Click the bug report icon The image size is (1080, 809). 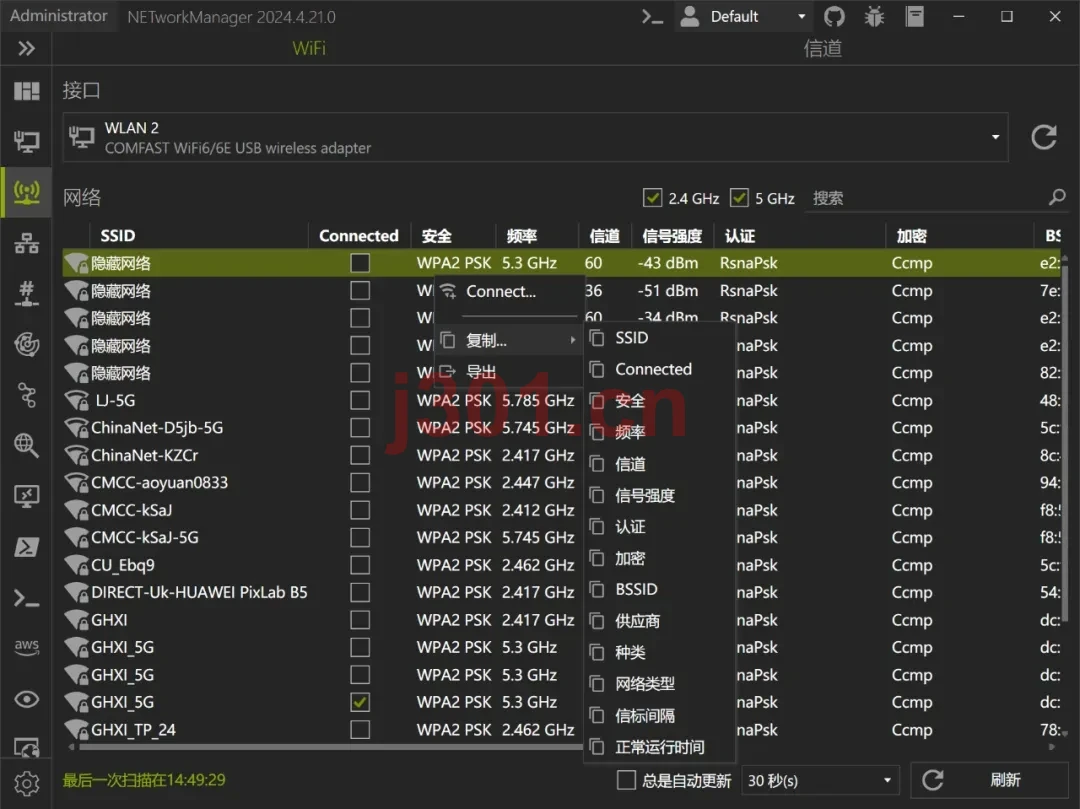click(x=874, y=17)
